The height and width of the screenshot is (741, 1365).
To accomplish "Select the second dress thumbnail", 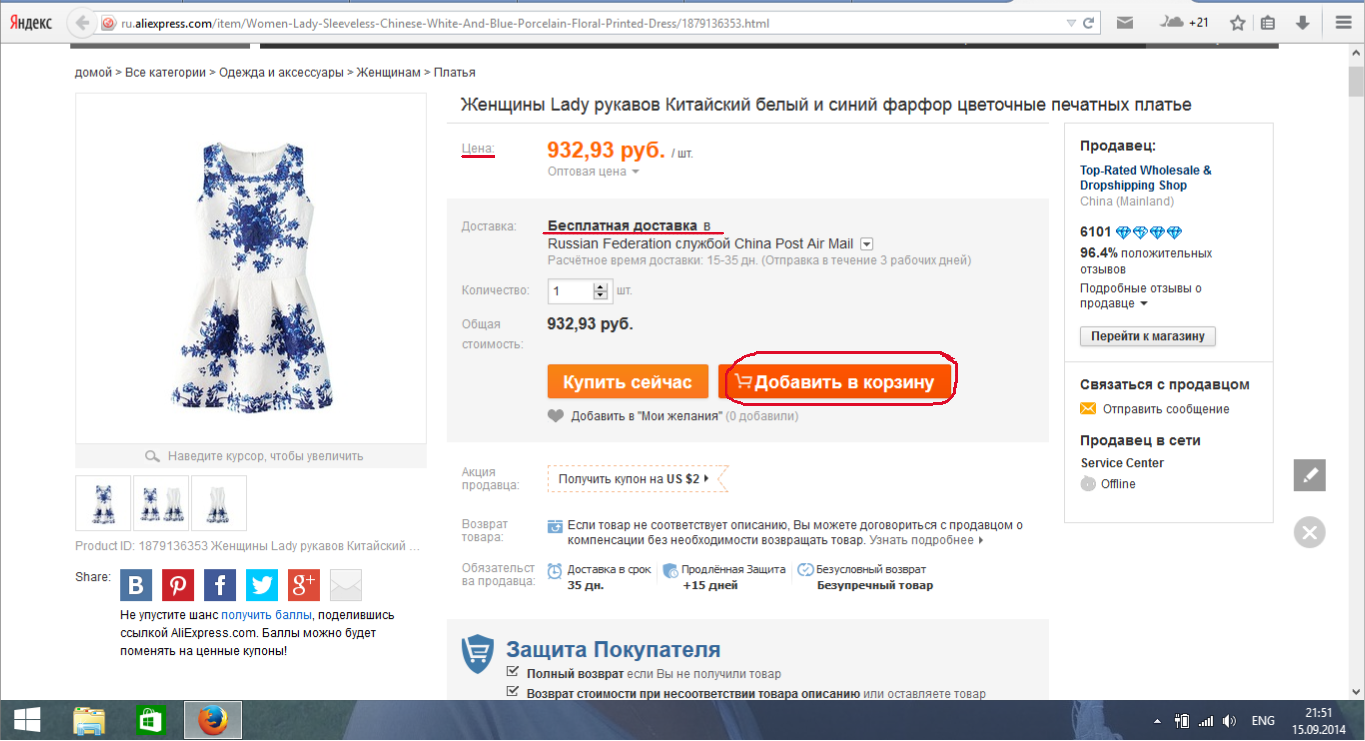I will [x=161, y=502].
